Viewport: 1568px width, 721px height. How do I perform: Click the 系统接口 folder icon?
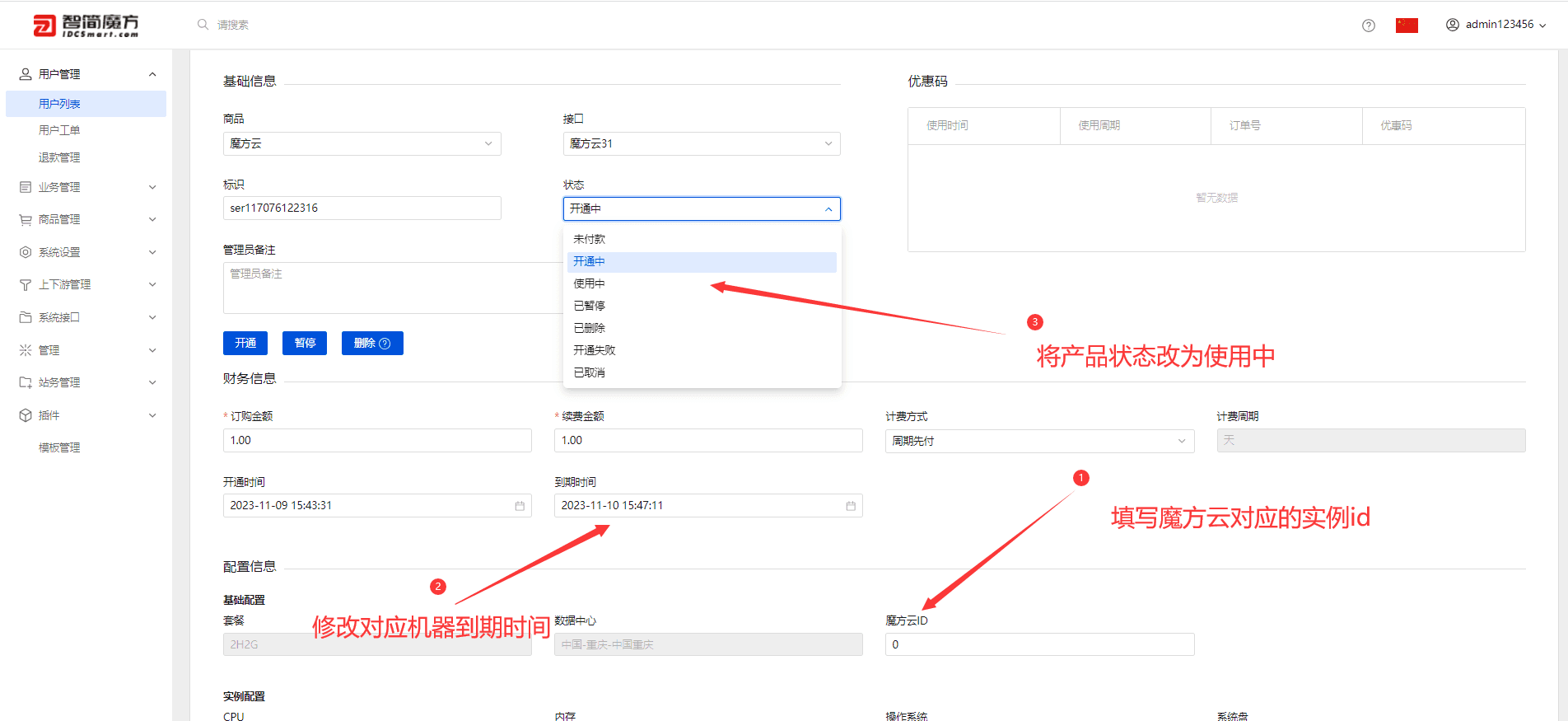(26, 317)
